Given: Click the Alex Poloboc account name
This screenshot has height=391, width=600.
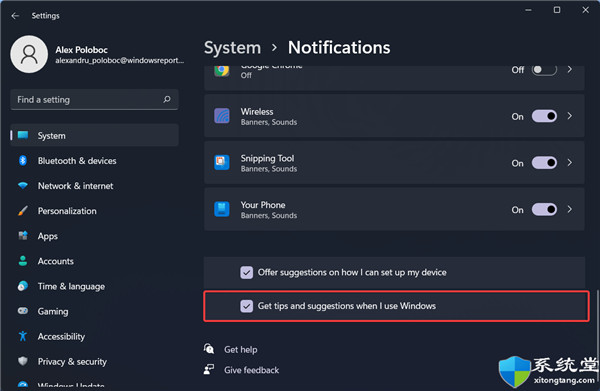Looking at the screenshot, I should point(82,50).
